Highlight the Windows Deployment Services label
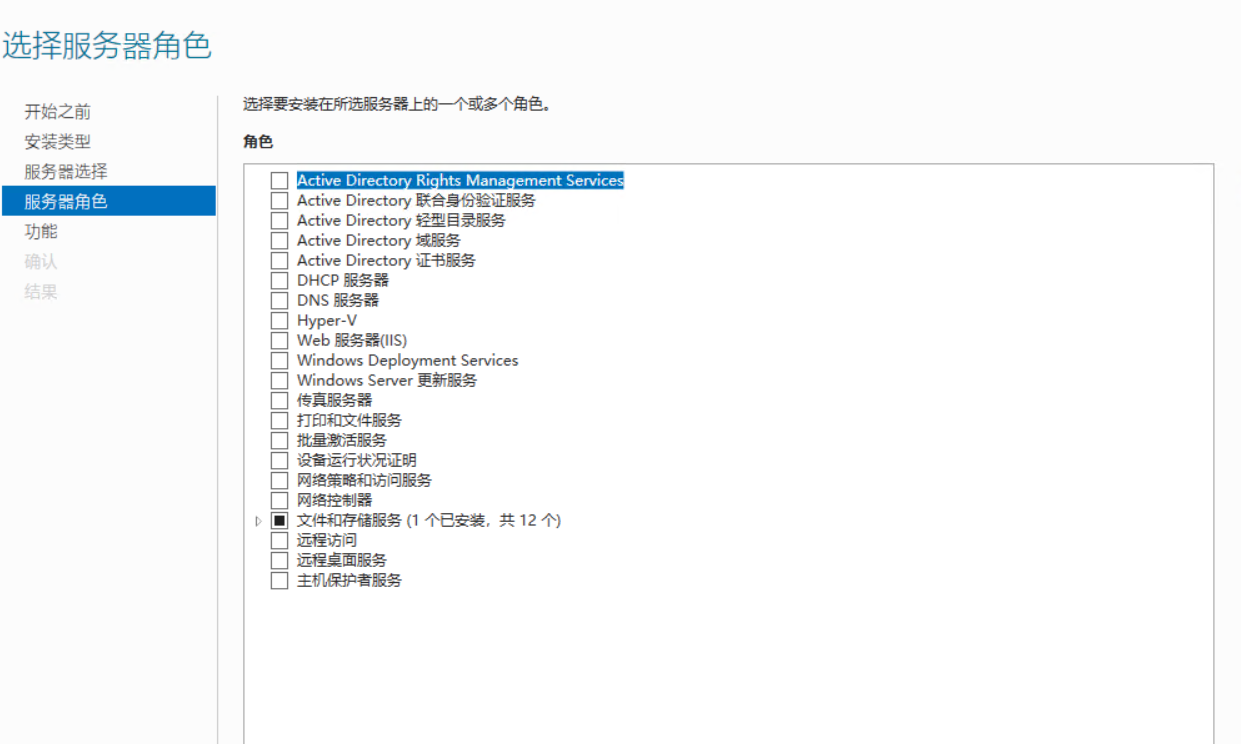 [408, 361]
